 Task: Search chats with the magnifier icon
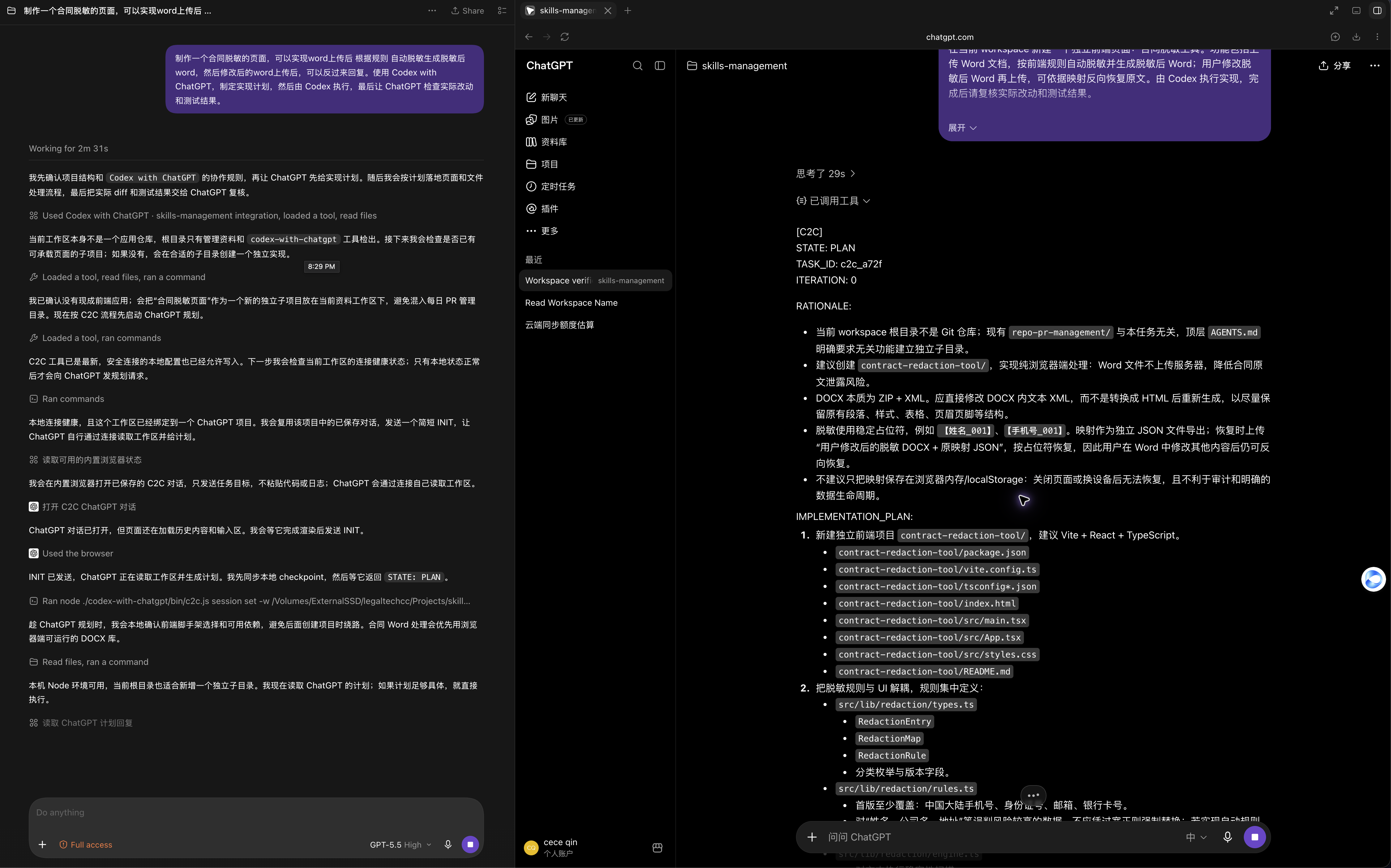tap(637, 66)
